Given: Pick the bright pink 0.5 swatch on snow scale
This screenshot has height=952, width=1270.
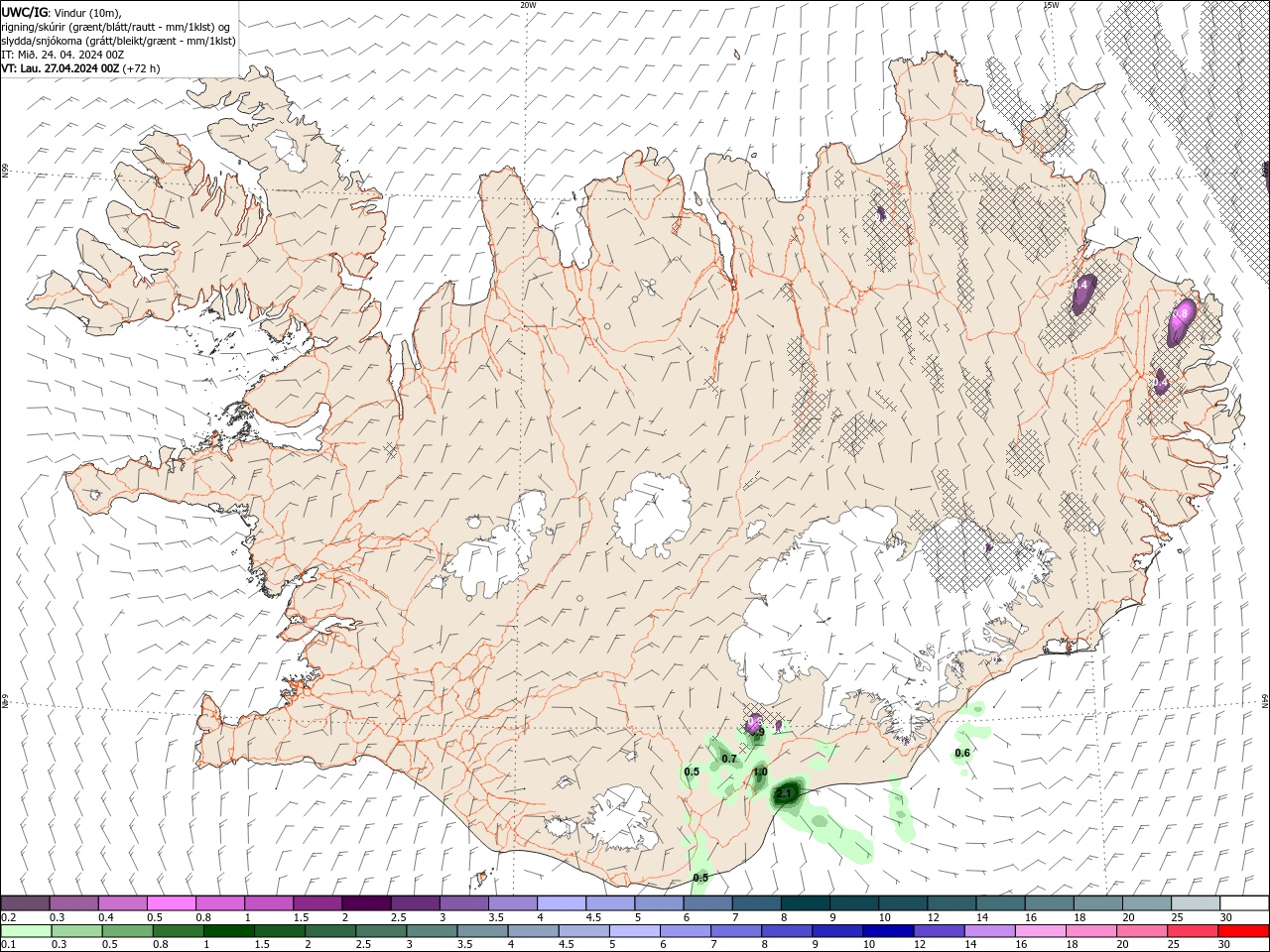Looking at the screenshot, I should coord(171,902).
